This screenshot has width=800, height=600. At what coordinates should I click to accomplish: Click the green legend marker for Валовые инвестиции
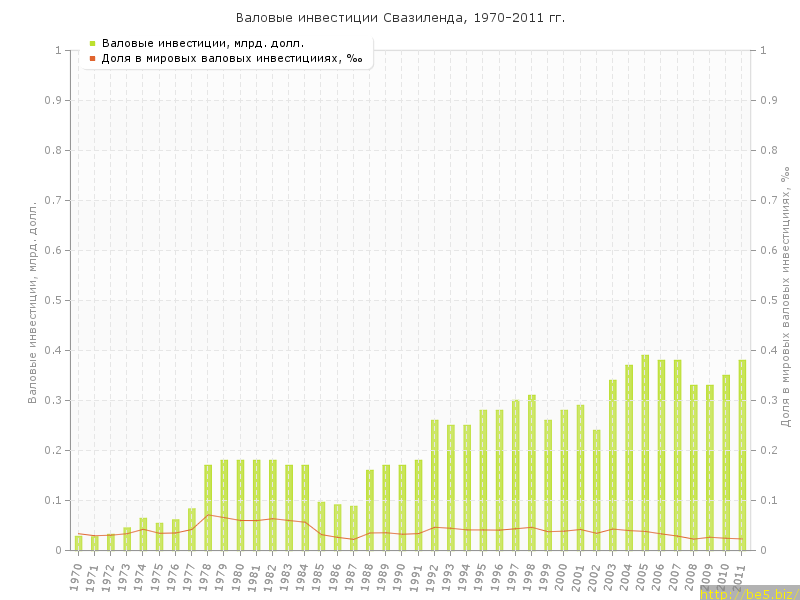click(x=92, y=43)
